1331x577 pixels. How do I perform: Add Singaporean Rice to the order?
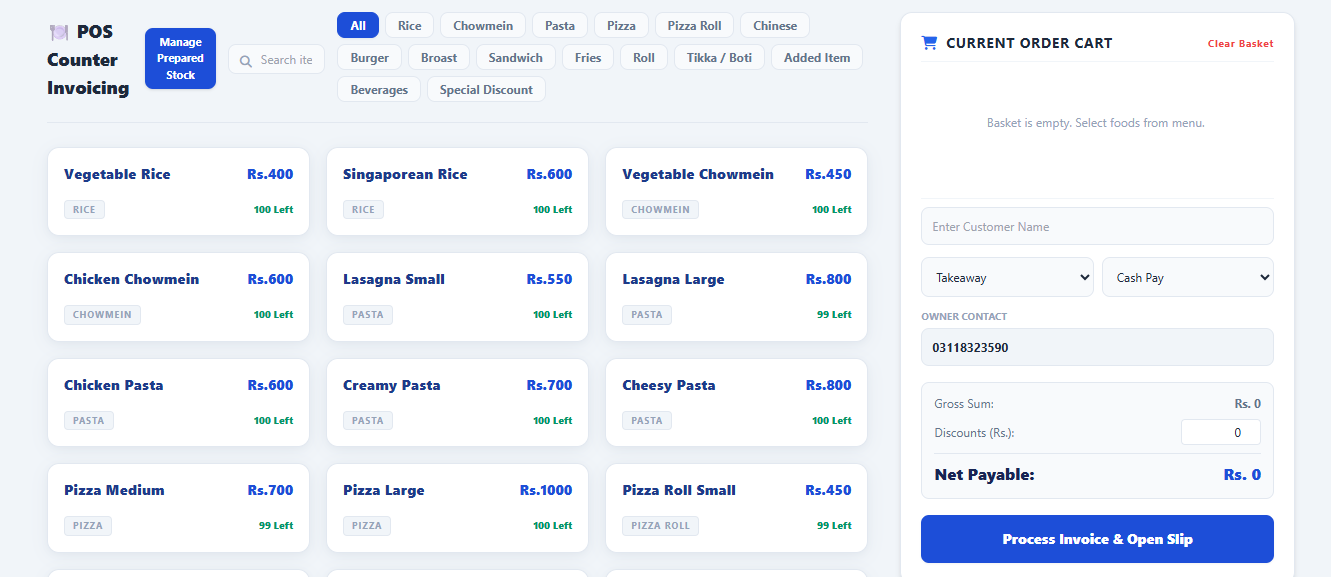457,191
